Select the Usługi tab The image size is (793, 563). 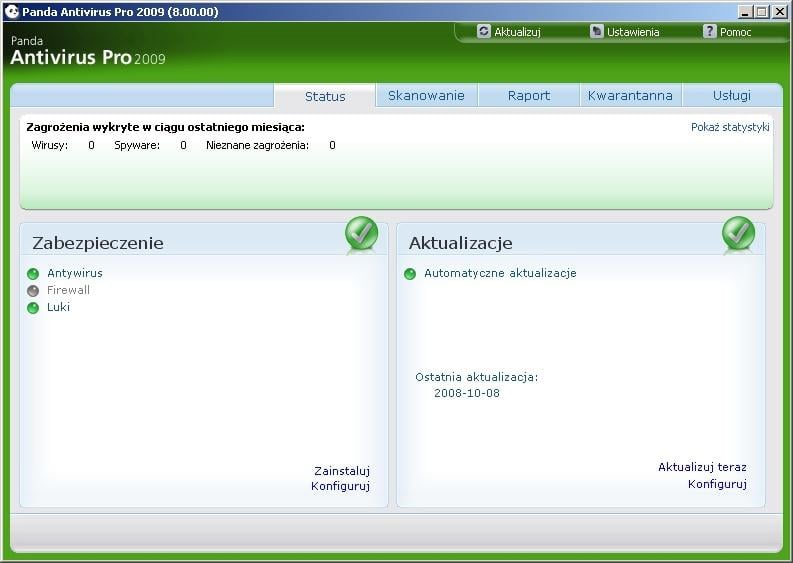pyautogui.click(x=732, y=96)
